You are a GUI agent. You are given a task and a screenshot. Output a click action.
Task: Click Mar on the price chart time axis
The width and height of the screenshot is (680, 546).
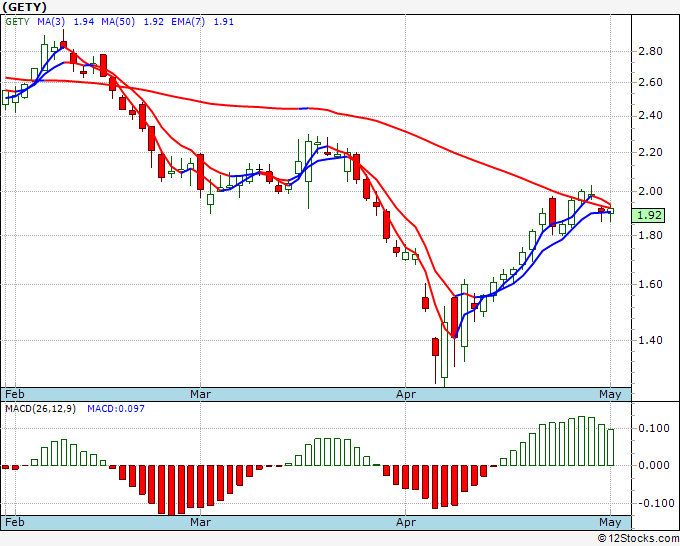click(200, 394)
